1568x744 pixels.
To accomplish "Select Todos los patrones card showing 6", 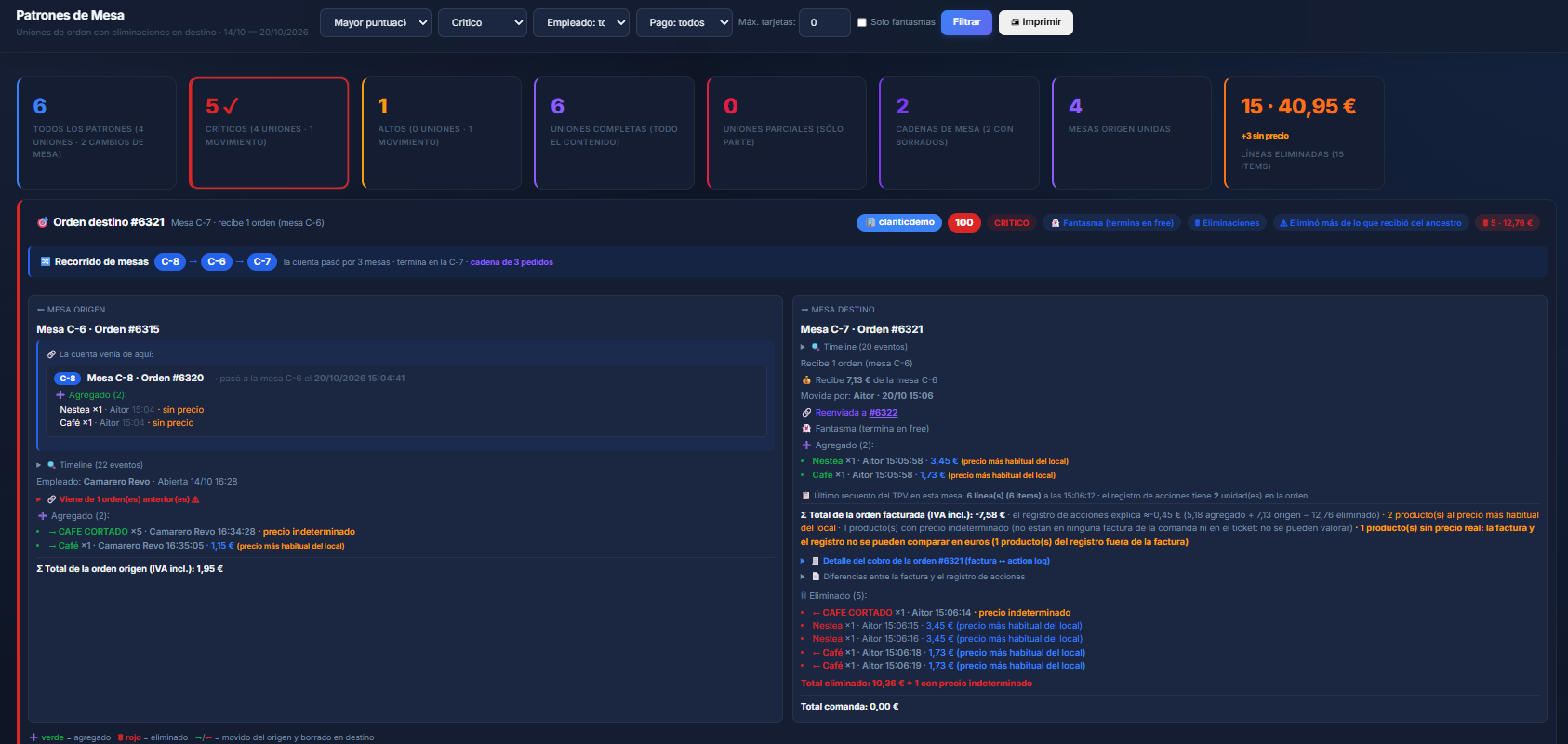I will coord(97,133).
